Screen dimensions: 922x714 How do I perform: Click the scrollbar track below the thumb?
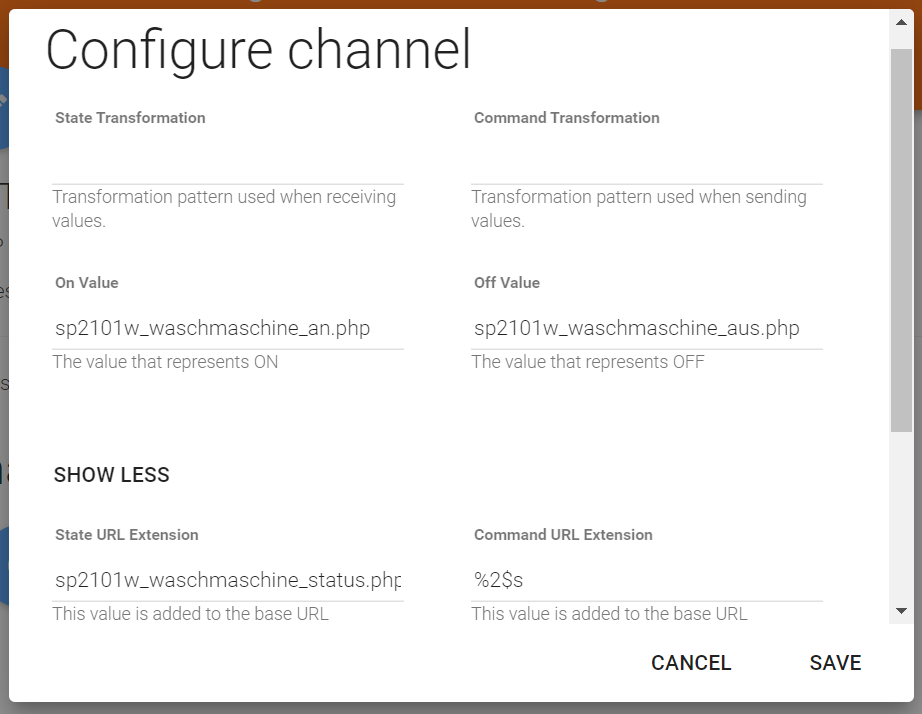point(901,520)
